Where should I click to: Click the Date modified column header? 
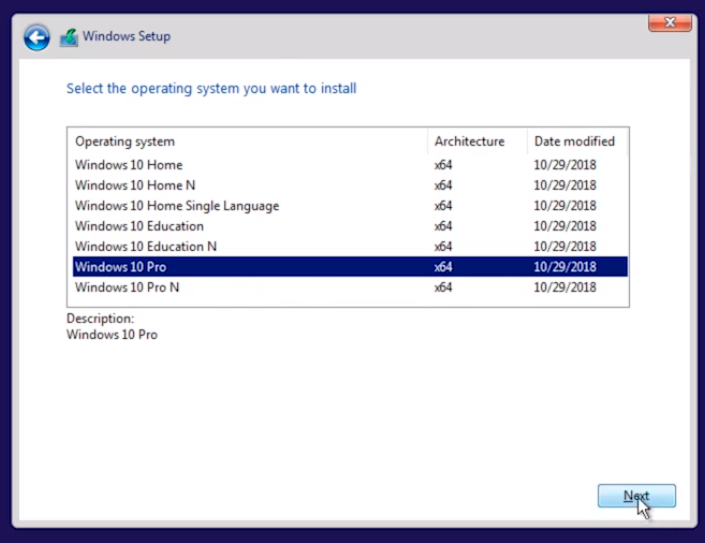click(x=574, y=142)
